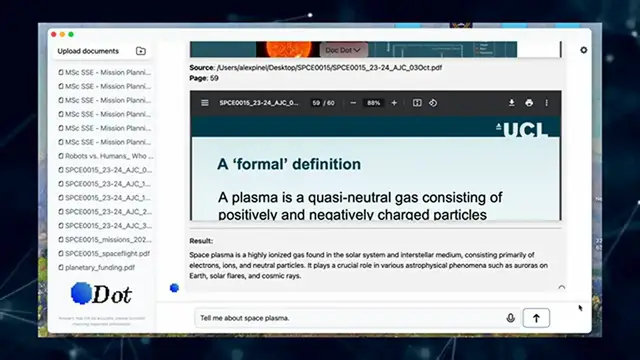
Task: Click the upload documents folder icon
Action: tap(141, 51)
